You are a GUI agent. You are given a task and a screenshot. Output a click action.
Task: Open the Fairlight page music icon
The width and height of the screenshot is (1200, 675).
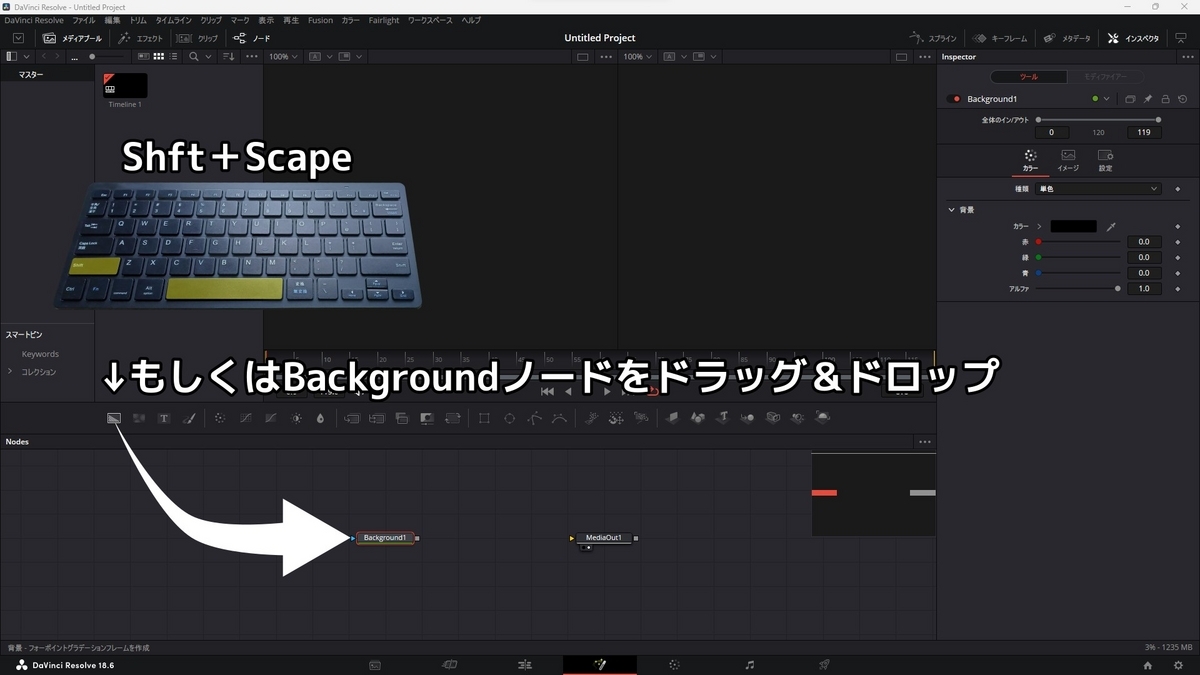point(750,664)
